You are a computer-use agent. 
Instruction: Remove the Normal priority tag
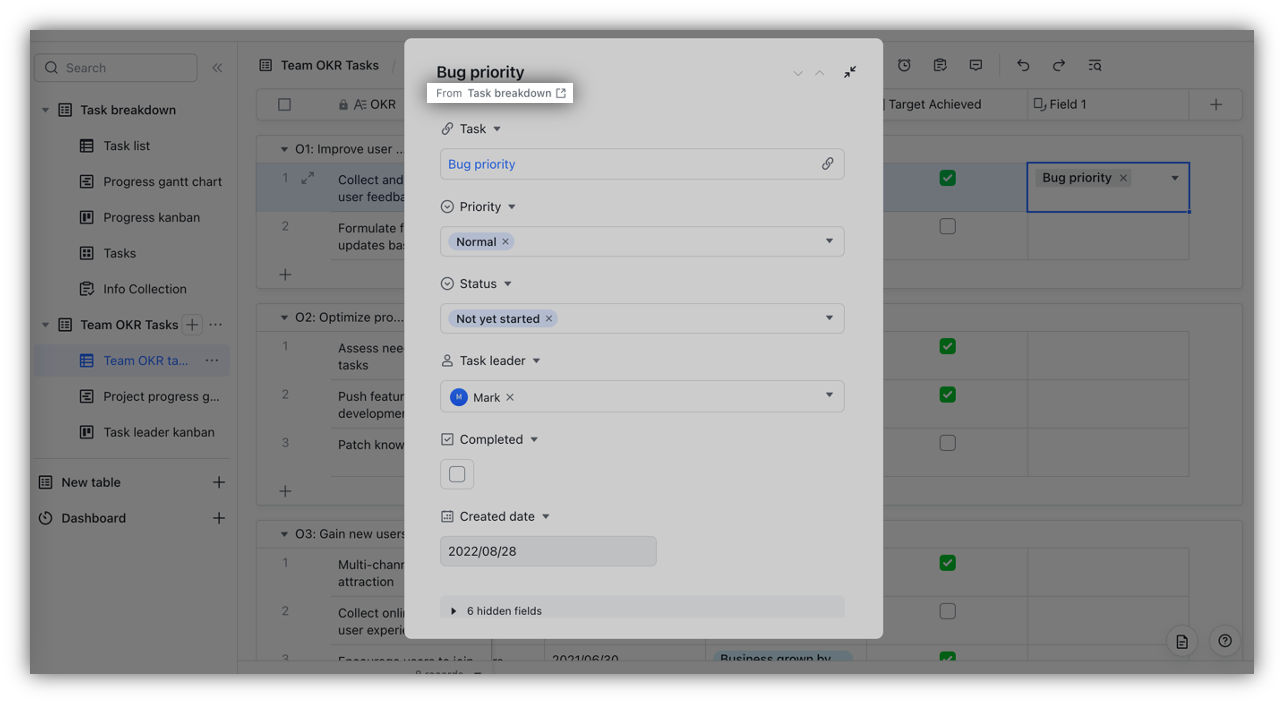point(505,241)
